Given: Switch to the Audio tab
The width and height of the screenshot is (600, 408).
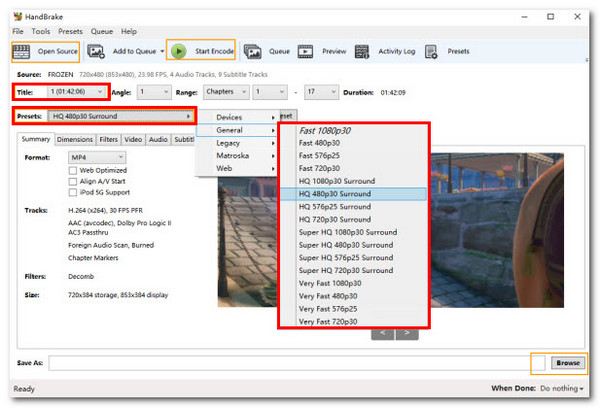Looking at the screenshot, I should tap(158, 140).
